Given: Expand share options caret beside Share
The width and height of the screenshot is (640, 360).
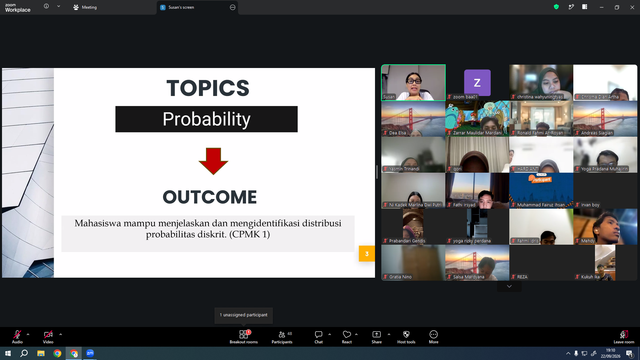Looking at the screenshot, I should (x=389, y=334).
